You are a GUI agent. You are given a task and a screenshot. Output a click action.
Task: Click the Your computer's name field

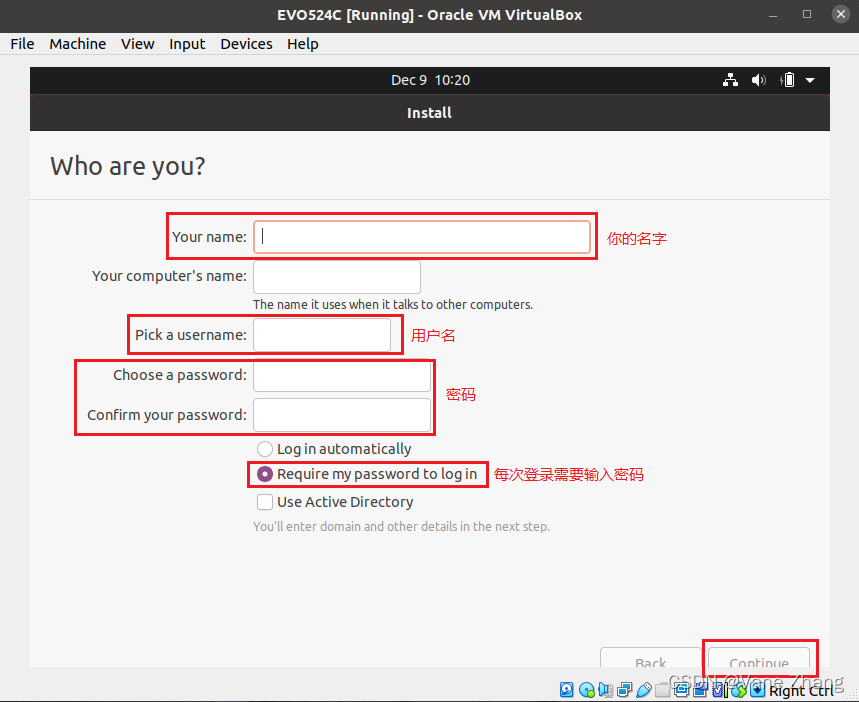[337, 277]
